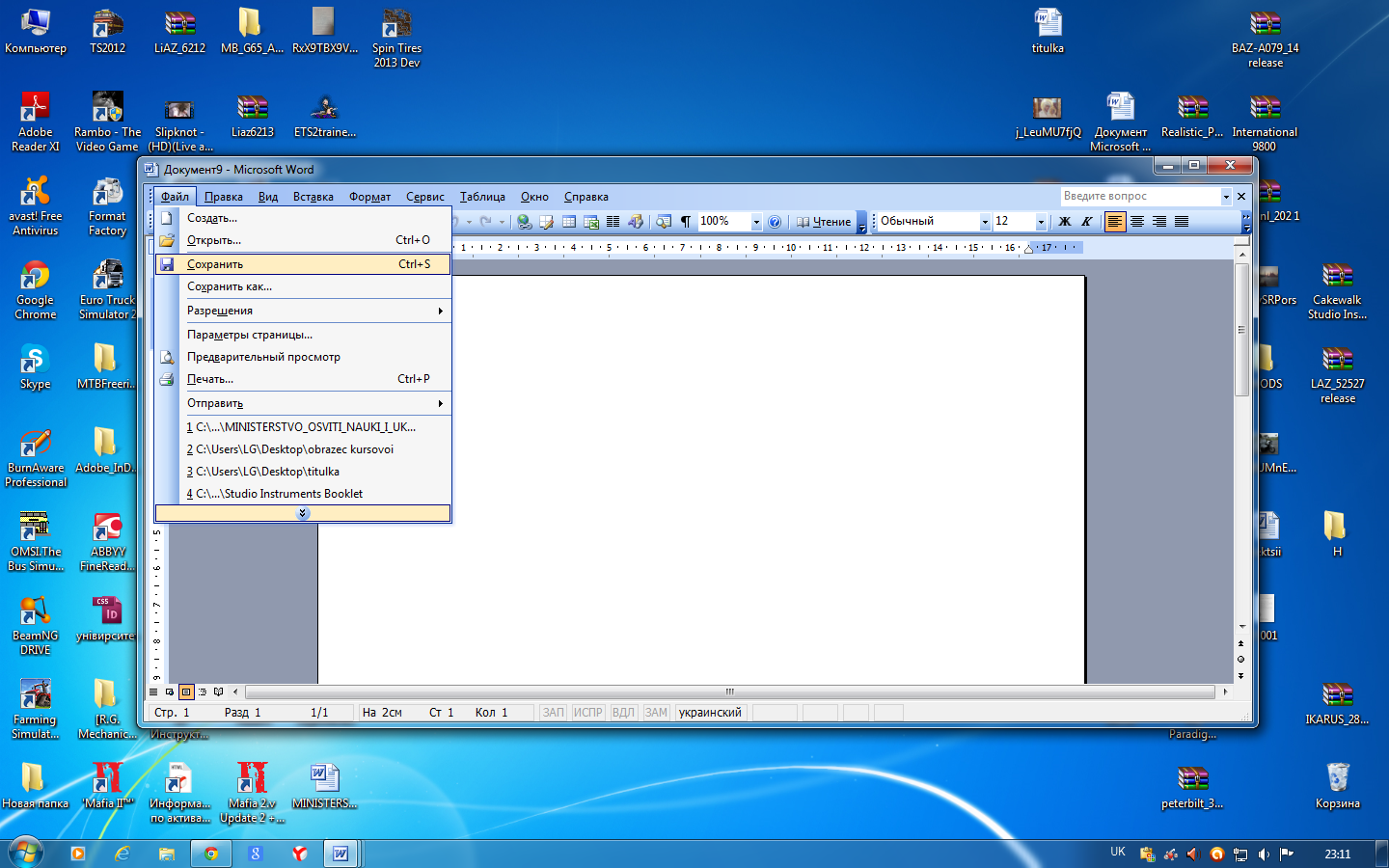The image size is (1389, 868).
Task: Open the help question box dropdown arrow
Action: pyautogui.click(x=1226, y=197)
